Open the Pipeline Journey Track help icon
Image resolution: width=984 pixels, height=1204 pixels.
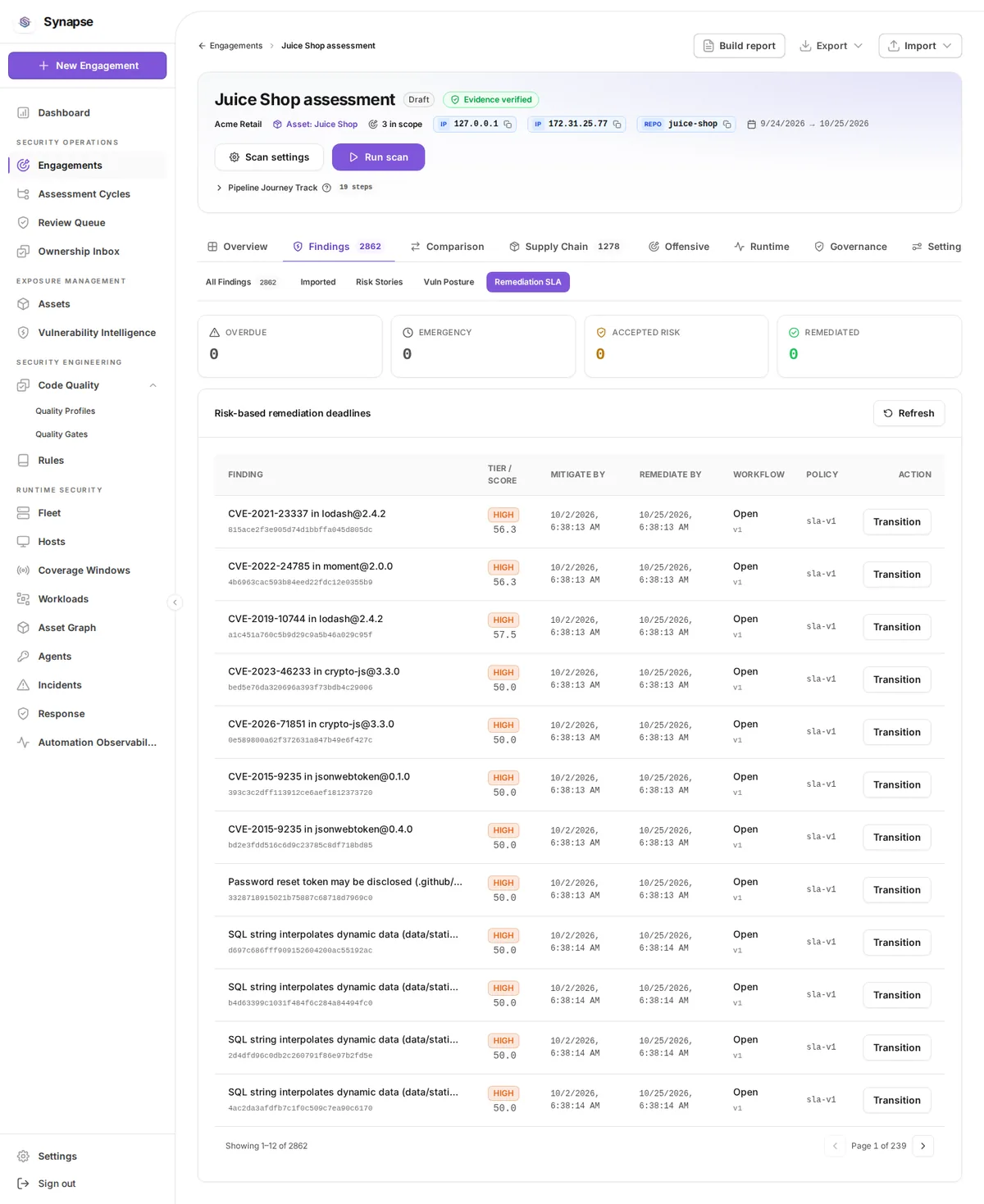(326, 188)
